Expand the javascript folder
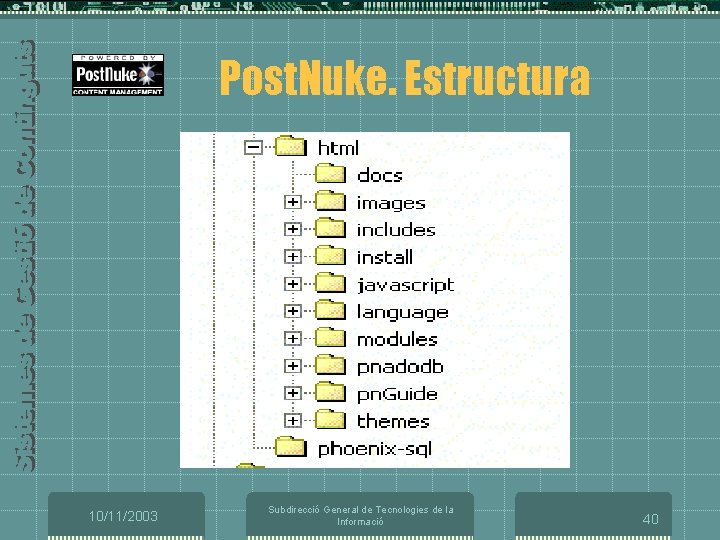This screenshot has height=540, width=720. coord(292,284)
